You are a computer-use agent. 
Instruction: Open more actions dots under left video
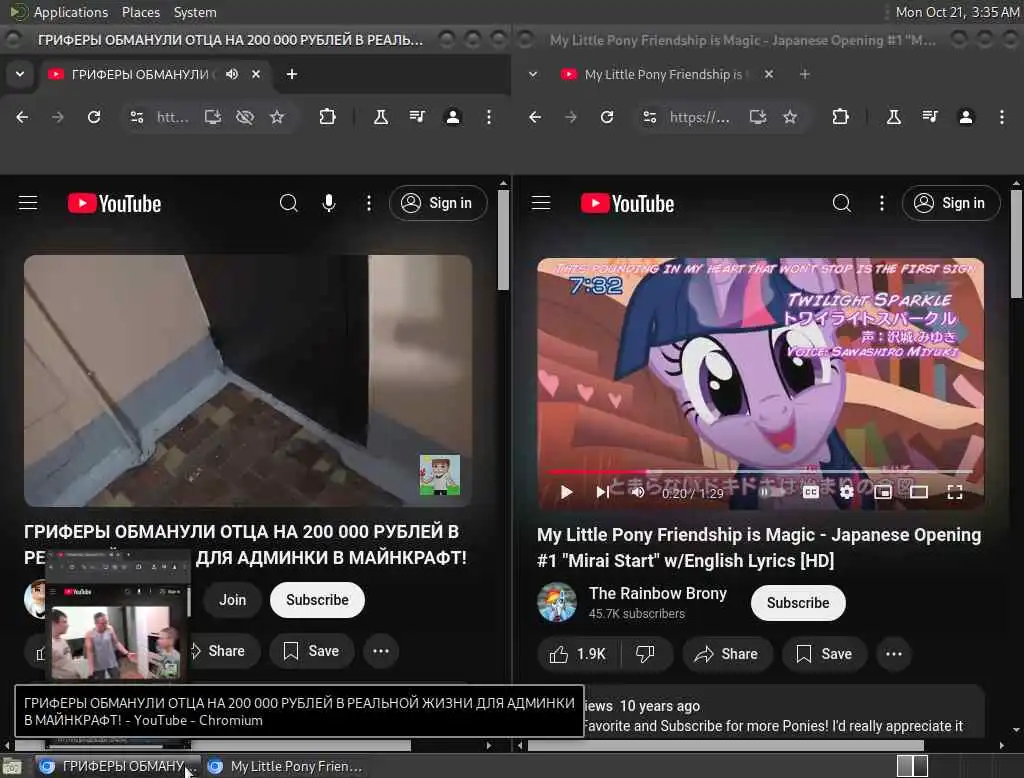click(381, 651)
